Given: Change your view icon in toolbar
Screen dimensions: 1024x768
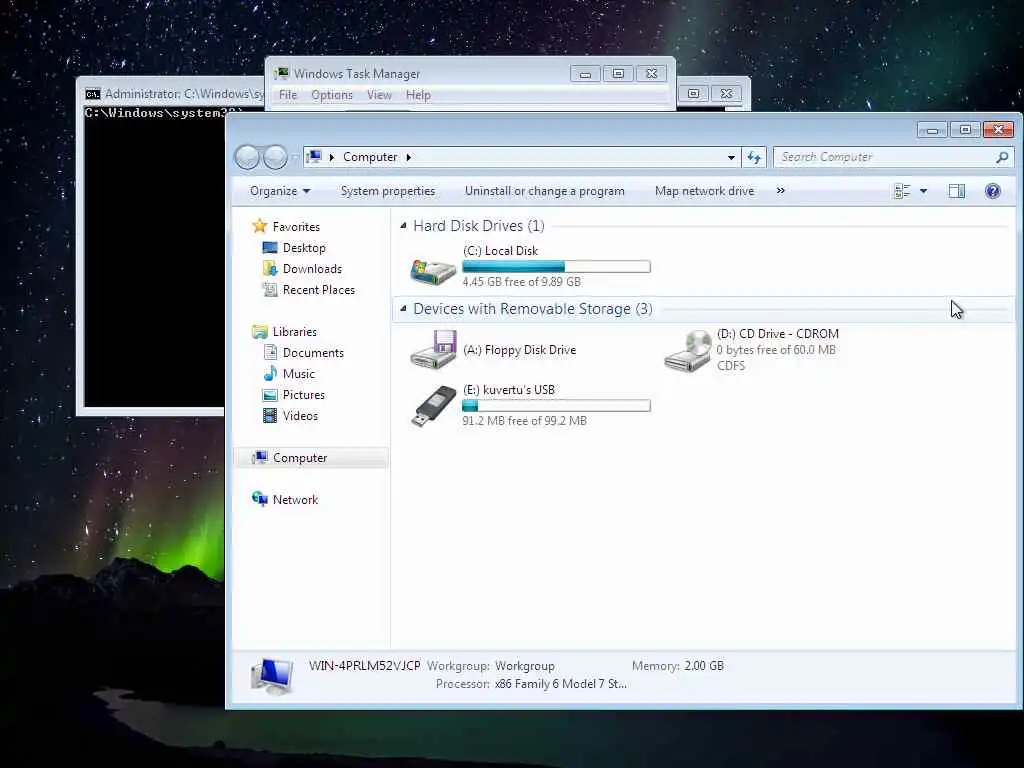Looking at the screenshot, I should 902,191.
